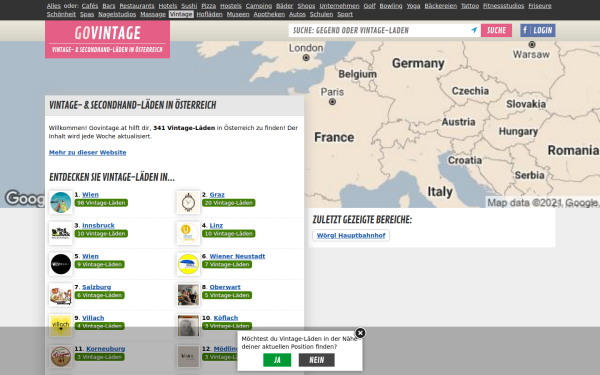Open the Shops category
600x375 pixels.
(x=306, y=6)
